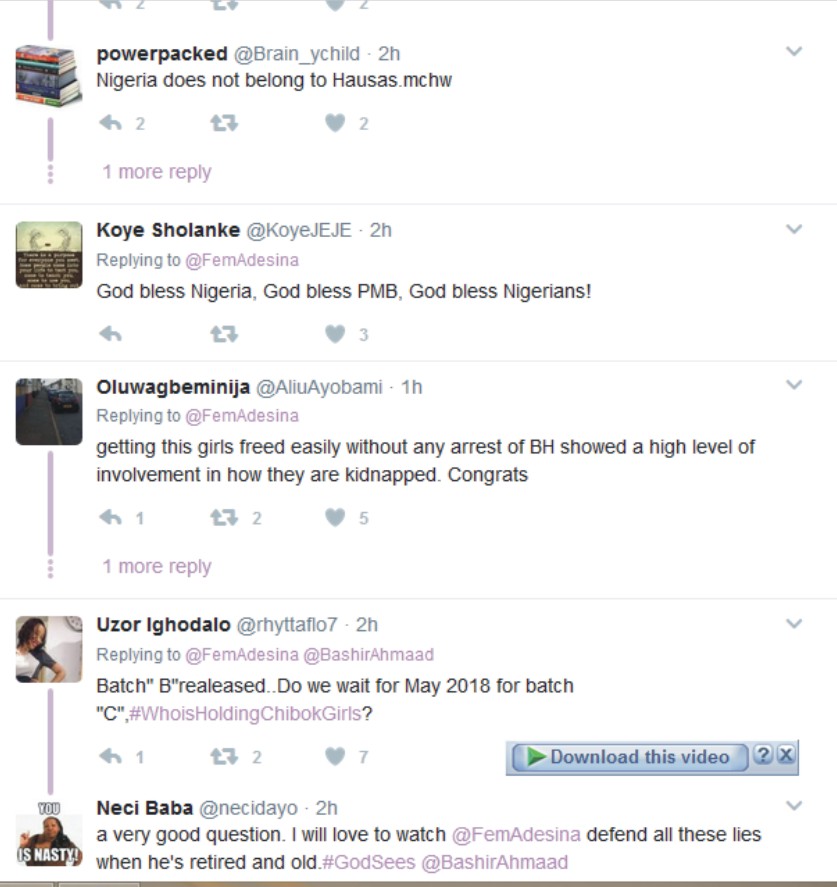Open @BashirAhmaad mention in Neci Baba's tweet
Screen dimensions: 837x887
tap(495, 862)
